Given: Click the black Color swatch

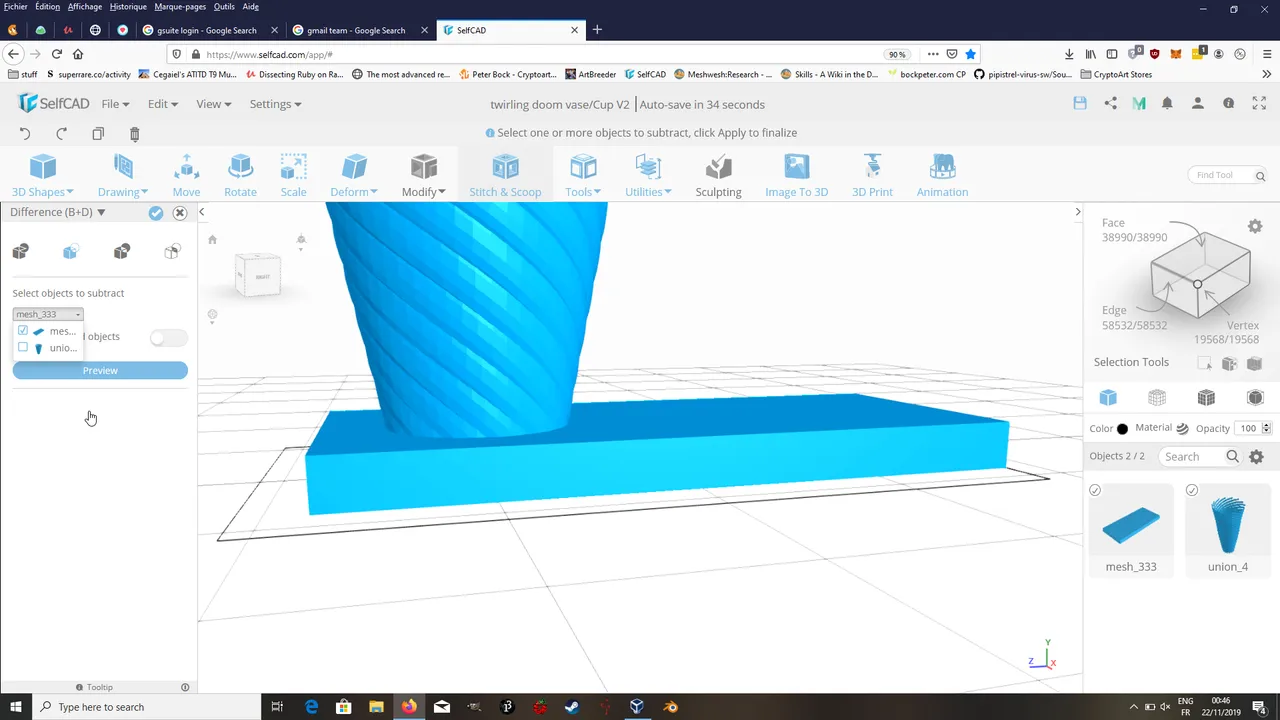Looking at the screenshot, I should [x=1122, y=429].
